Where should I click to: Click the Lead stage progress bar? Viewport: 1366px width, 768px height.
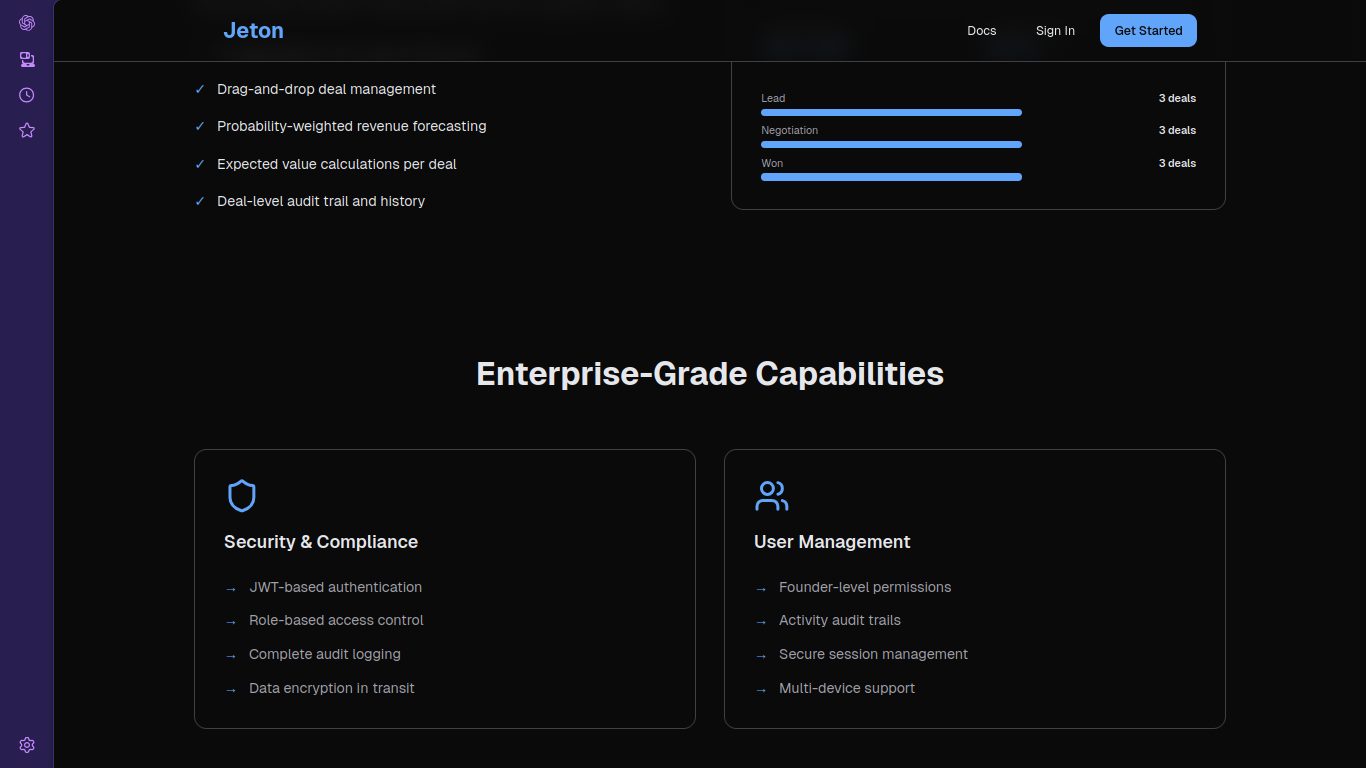click(891, 112)
